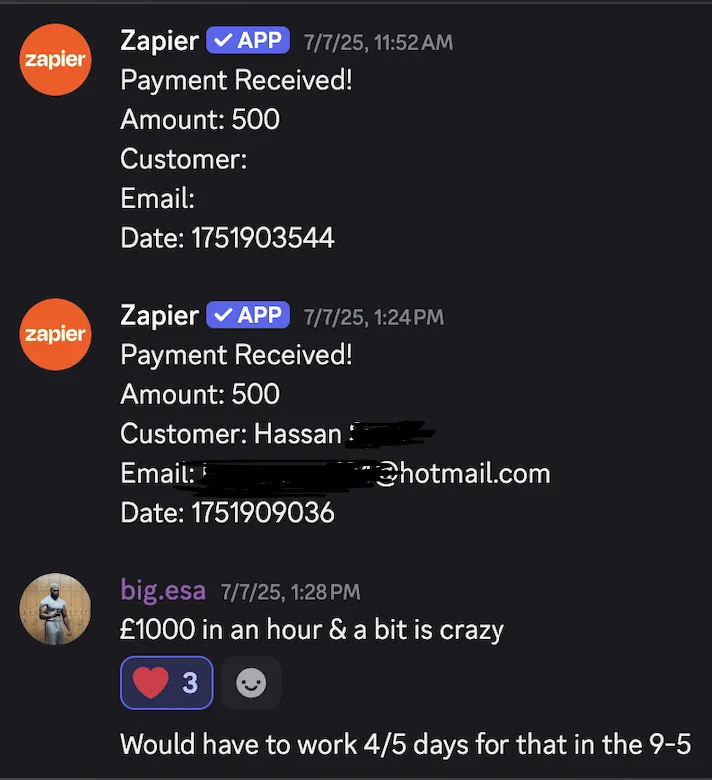This screenshot has height=780, width=712.
Task: Click the Zapier username on the 1:24 PM message
Action: [159, 315]
